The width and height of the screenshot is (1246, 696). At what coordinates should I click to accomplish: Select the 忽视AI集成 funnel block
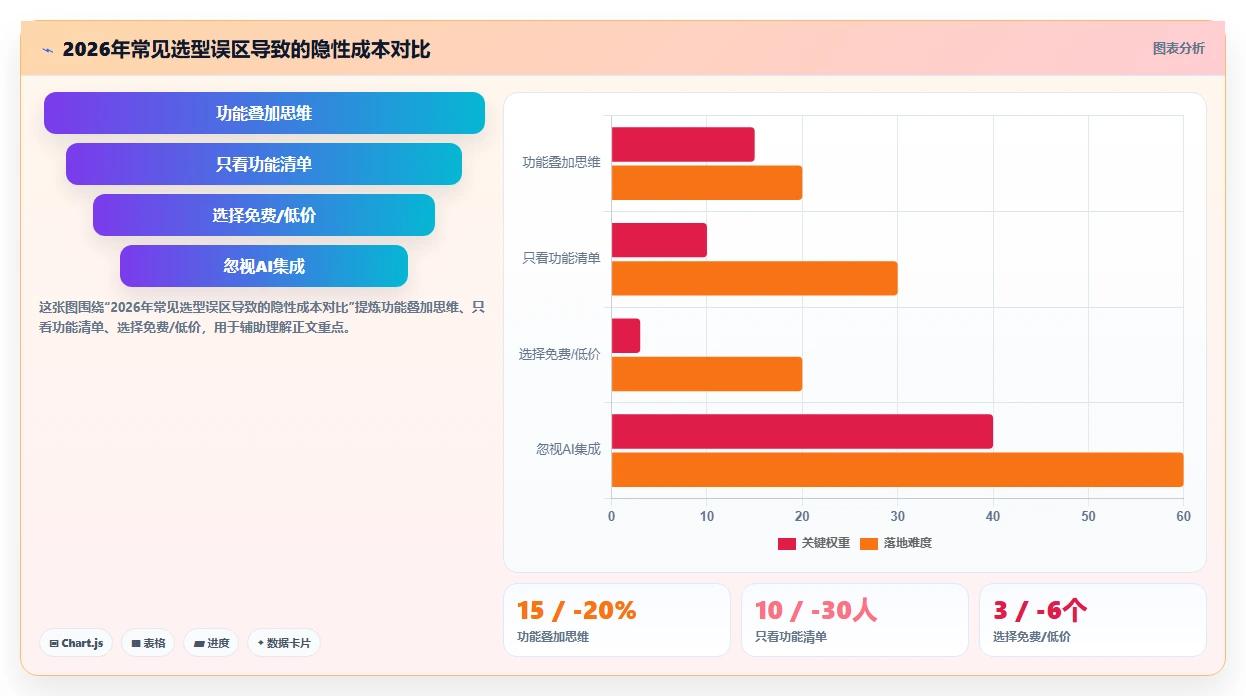264,266
